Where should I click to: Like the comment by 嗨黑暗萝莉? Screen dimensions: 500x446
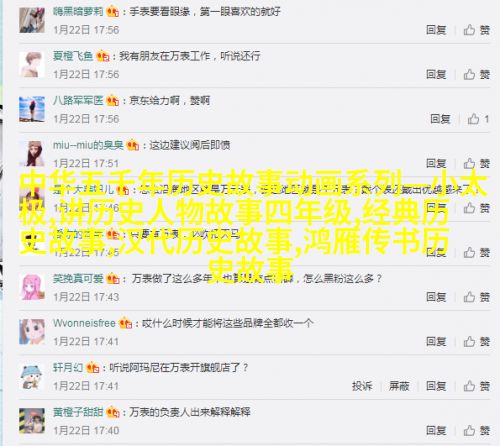(476, 30)
